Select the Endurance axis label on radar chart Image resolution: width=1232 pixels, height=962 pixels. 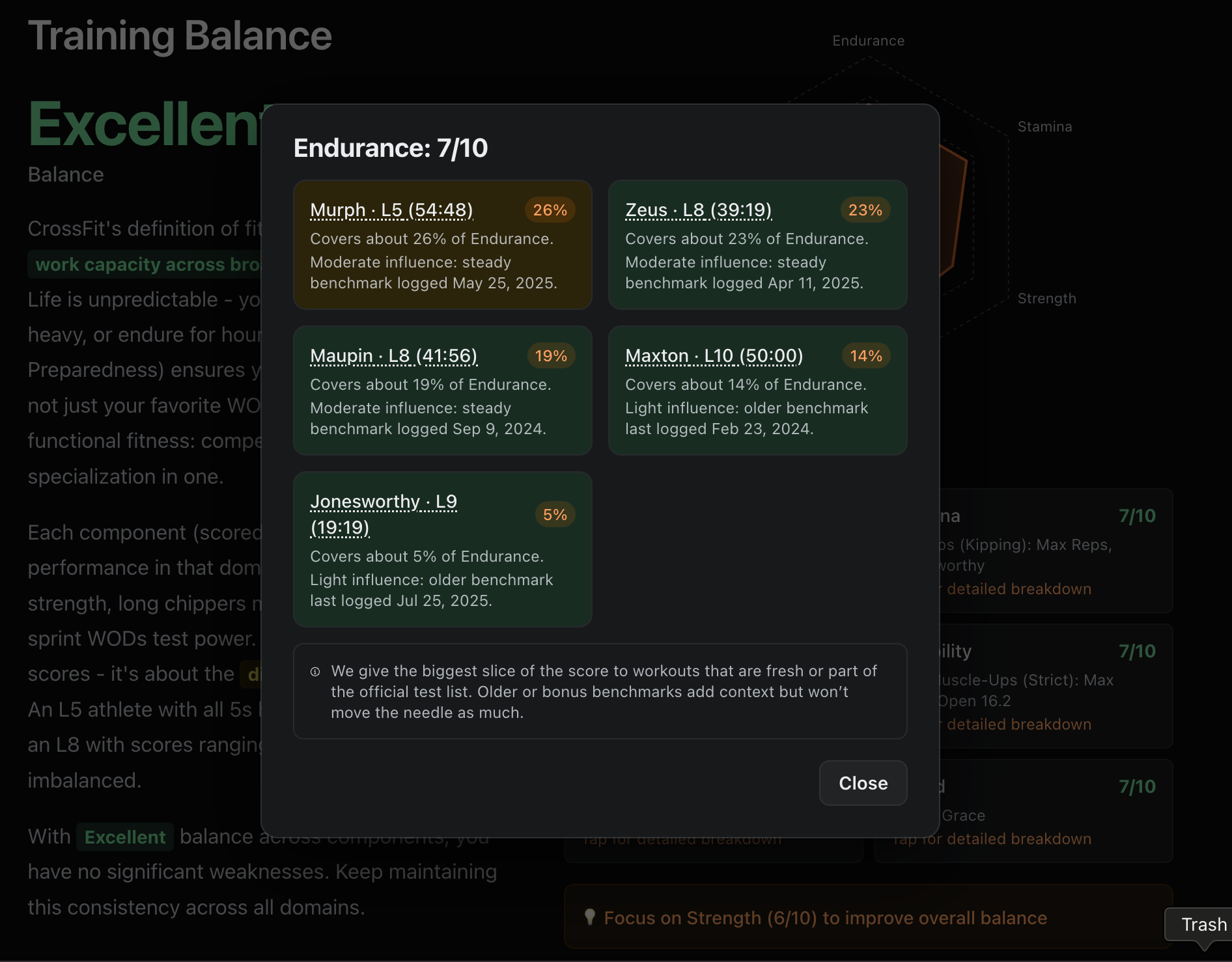pyautogui.click(x=868, y=41)
